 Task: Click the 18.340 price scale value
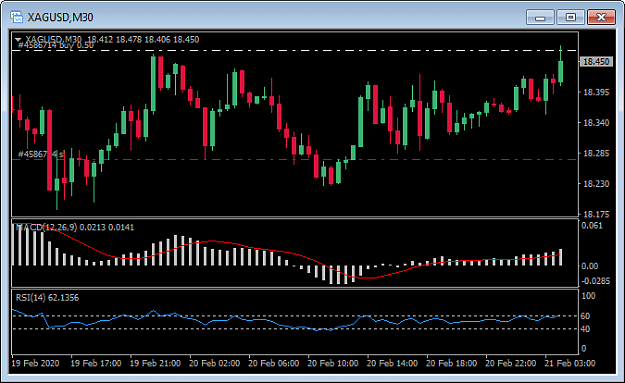click(x=596, y=123)
